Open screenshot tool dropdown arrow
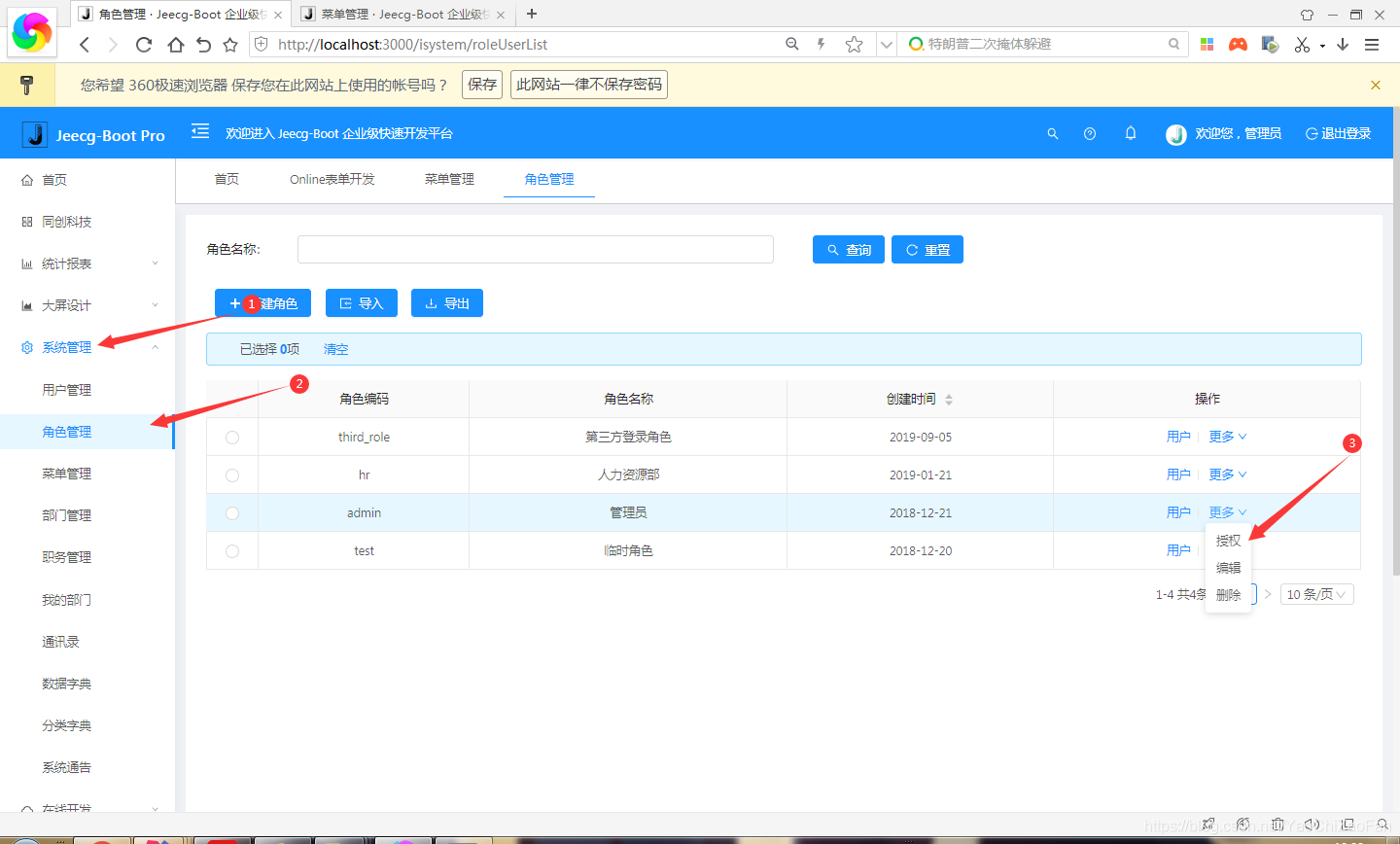This screenshot has width=1400, height=844. click(x=1322, y=46)
